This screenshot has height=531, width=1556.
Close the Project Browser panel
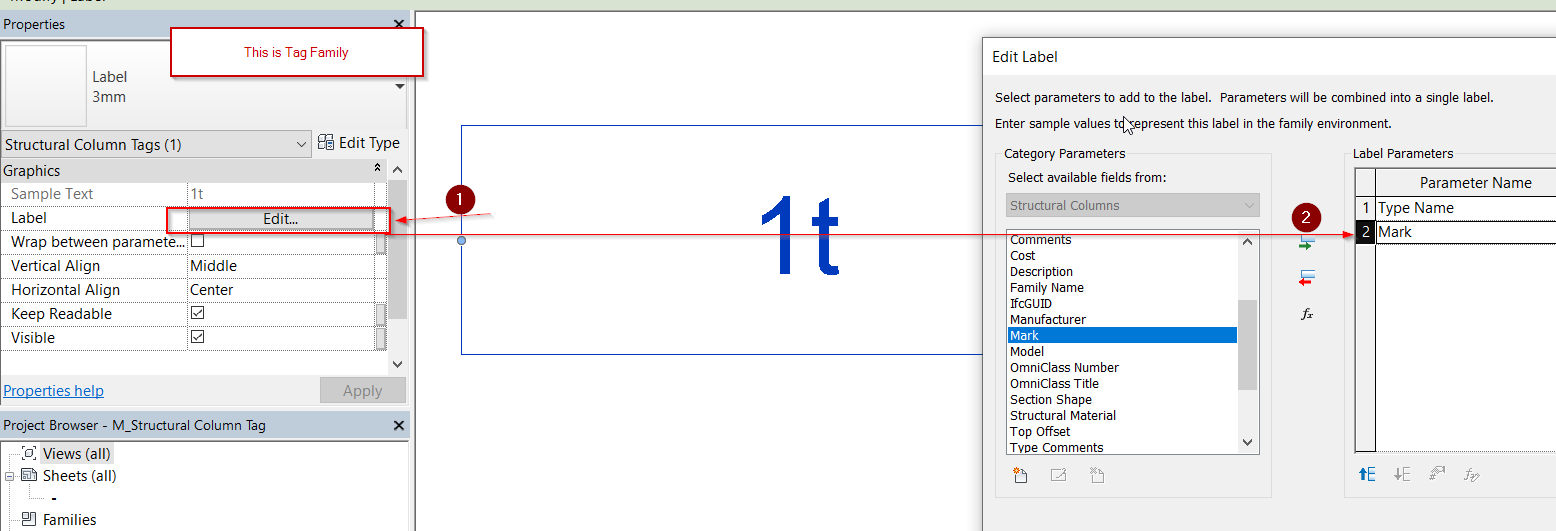click(399, 425)
